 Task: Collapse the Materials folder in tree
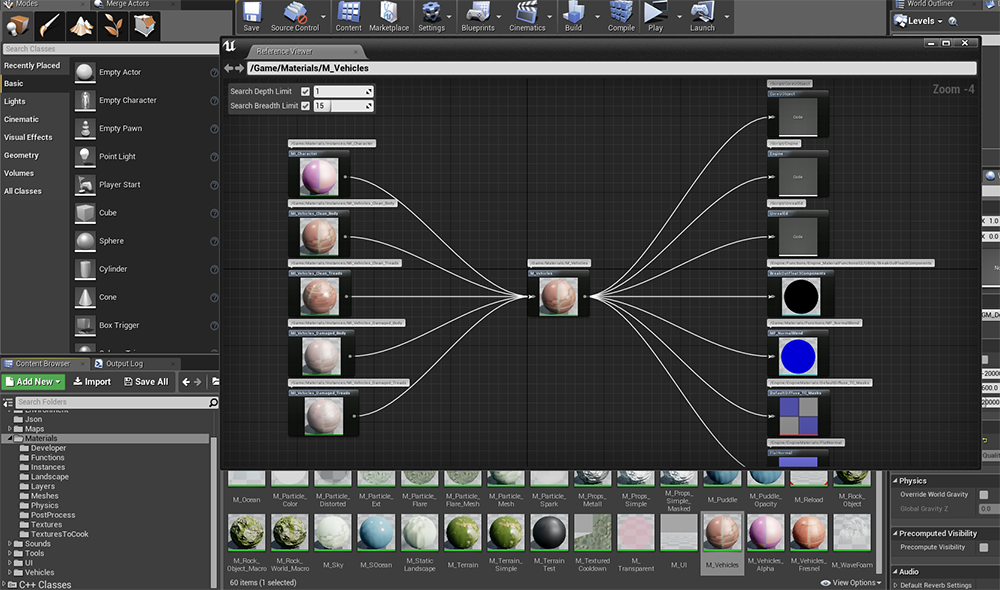(11, 439)
